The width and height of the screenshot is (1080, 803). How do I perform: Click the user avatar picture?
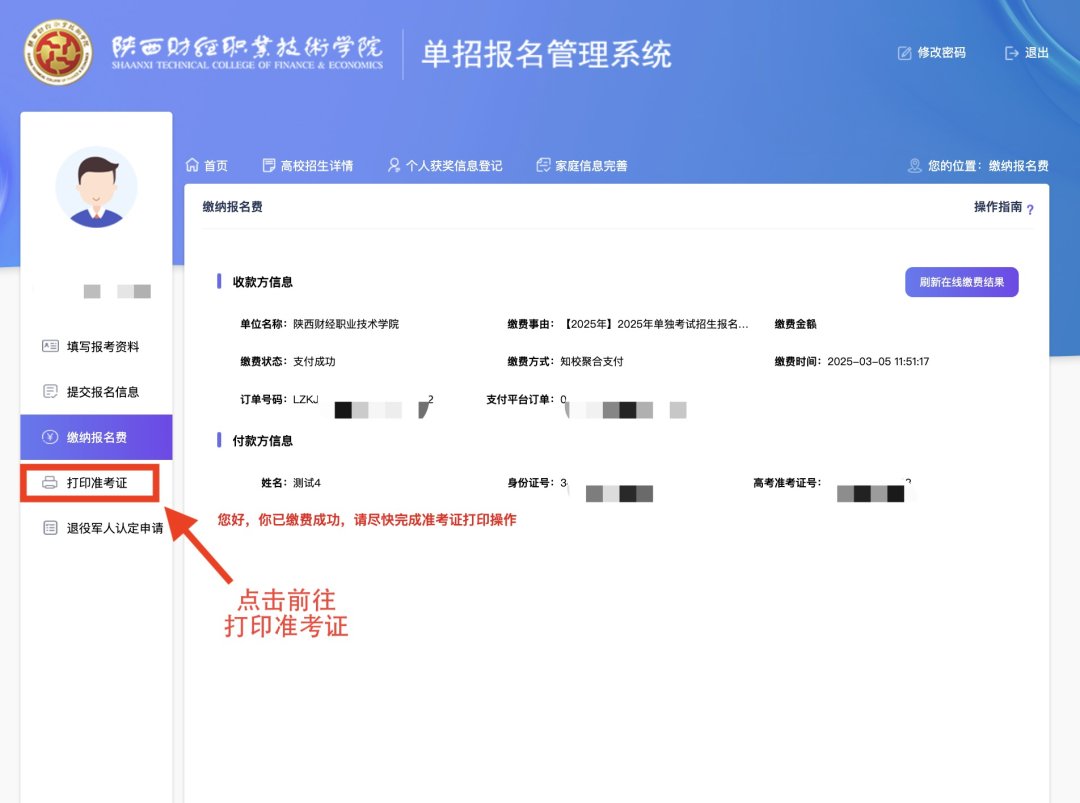96,187
